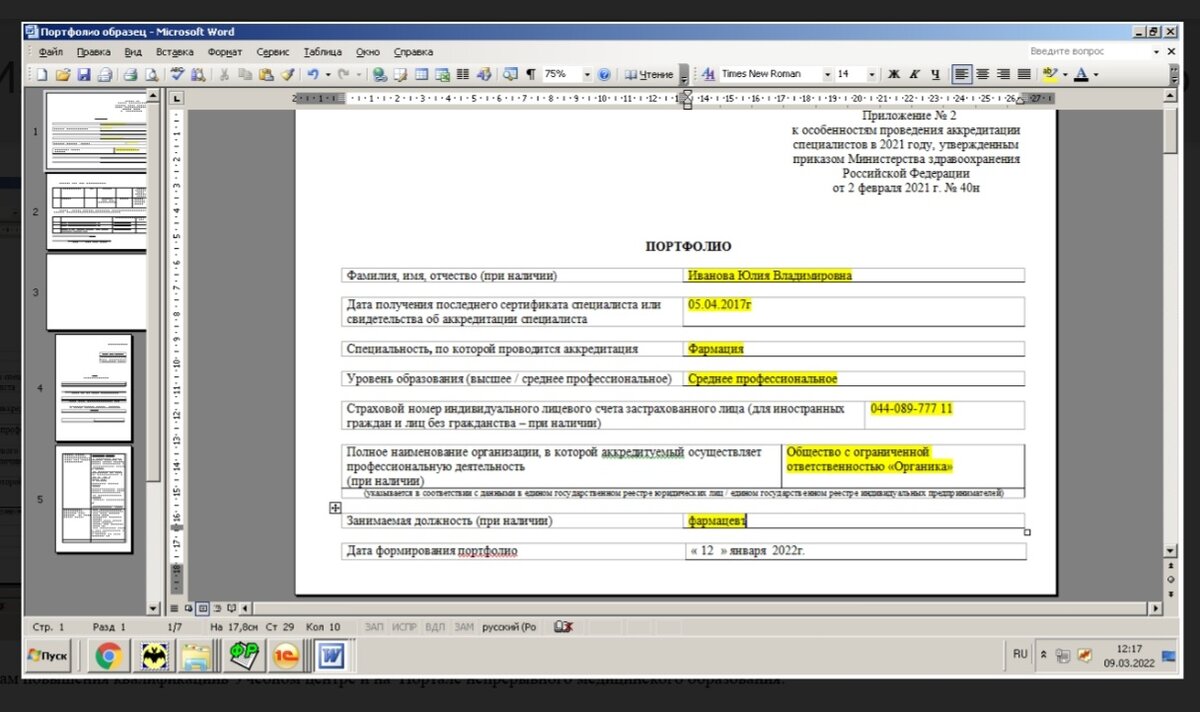Click Next Page double-arrow browse button
The height and width of the screenshot is (712, 1200).
pyautogui.click(x=1170, y=592)
